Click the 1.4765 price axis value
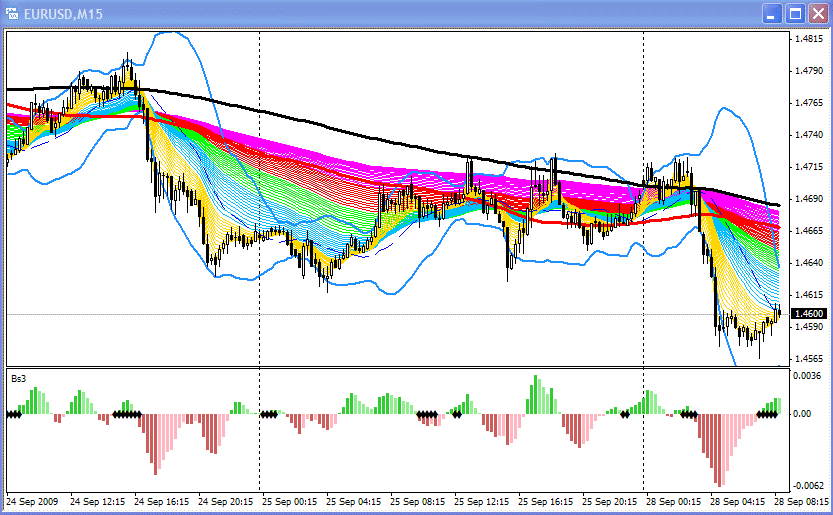 pos(809,103)
